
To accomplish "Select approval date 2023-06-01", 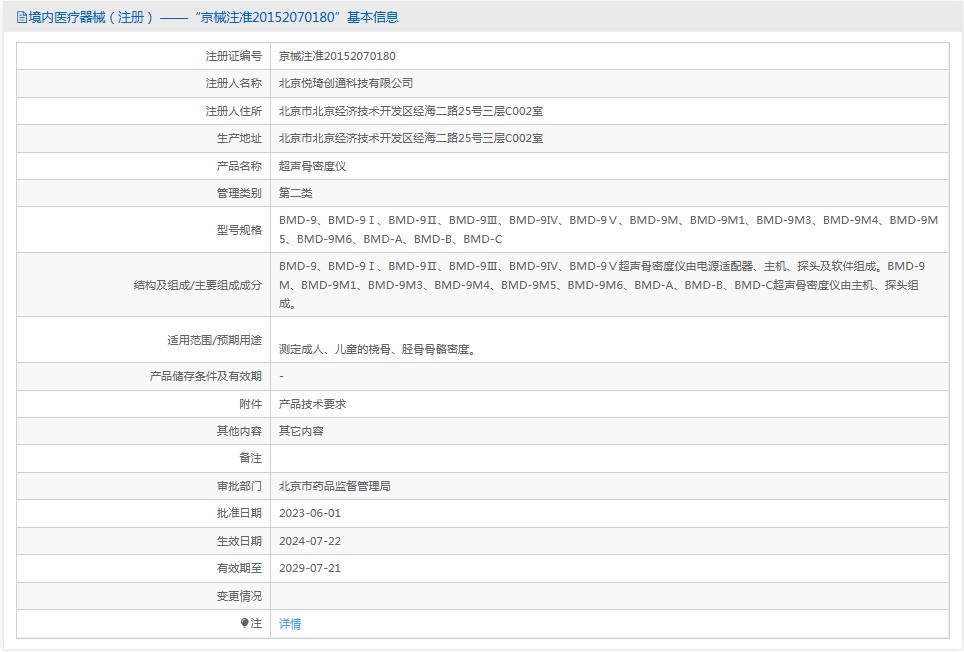I will 310,513.
